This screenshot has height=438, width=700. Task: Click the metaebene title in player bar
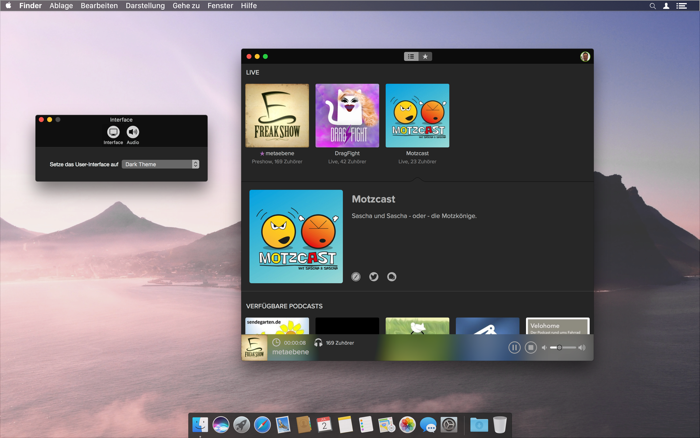(x=291, y=352)
